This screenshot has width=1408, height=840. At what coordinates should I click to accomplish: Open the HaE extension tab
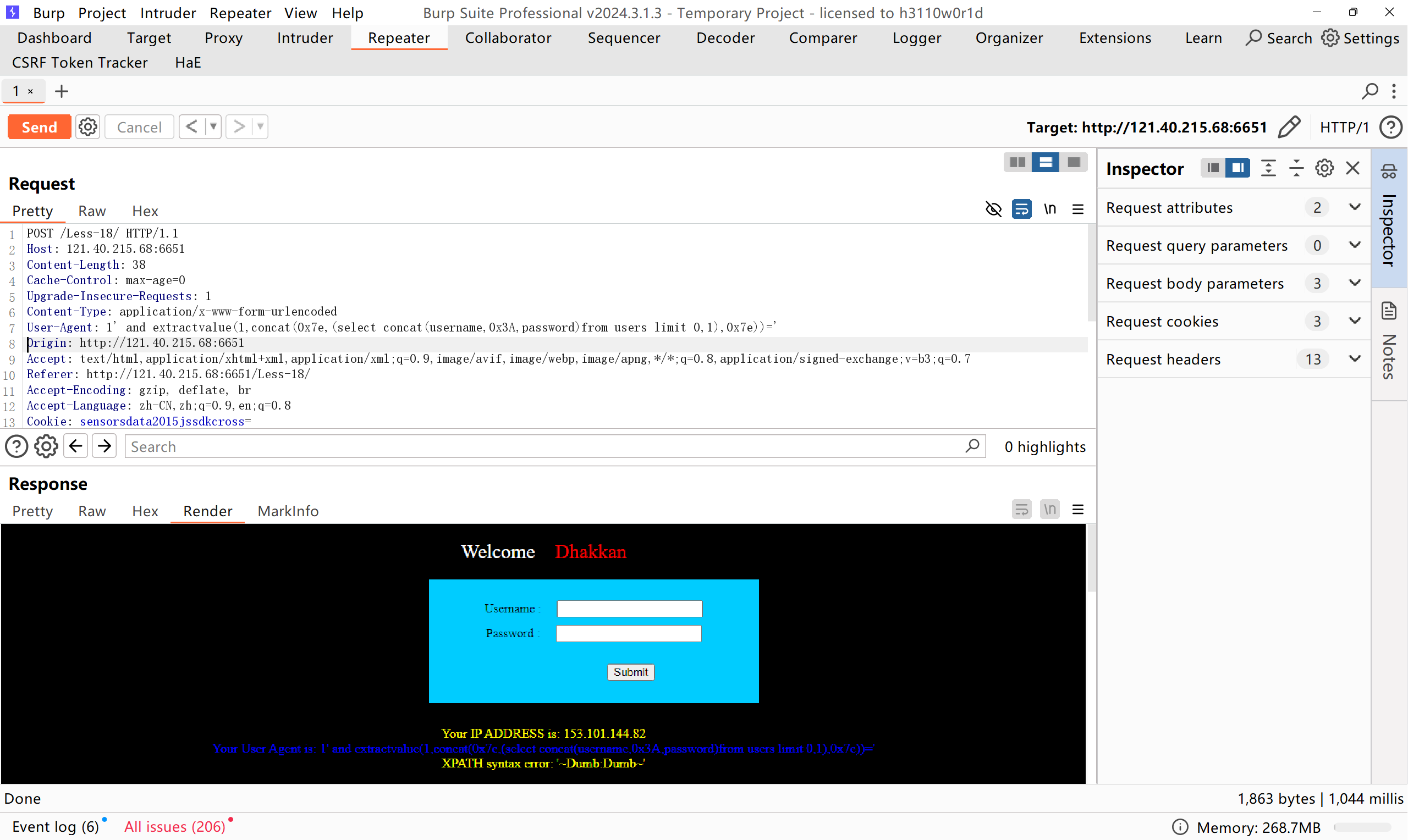pyautogui.click(x=188, y=63)
